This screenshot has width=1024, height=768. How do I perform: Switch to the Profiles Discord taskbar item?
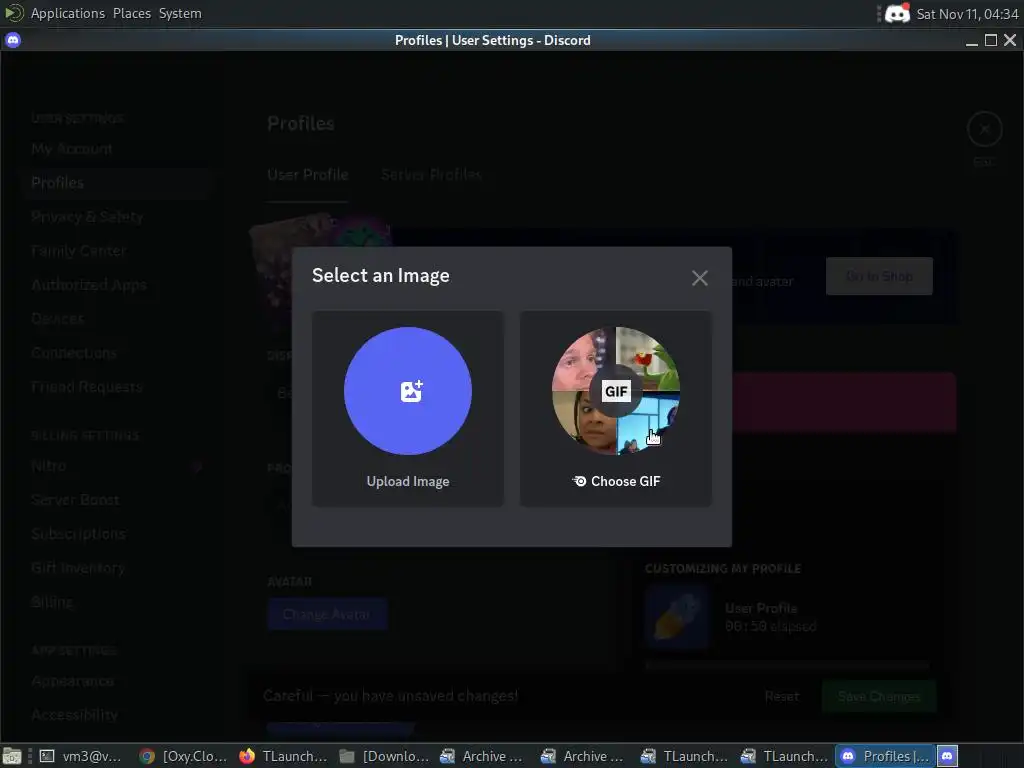886,756
